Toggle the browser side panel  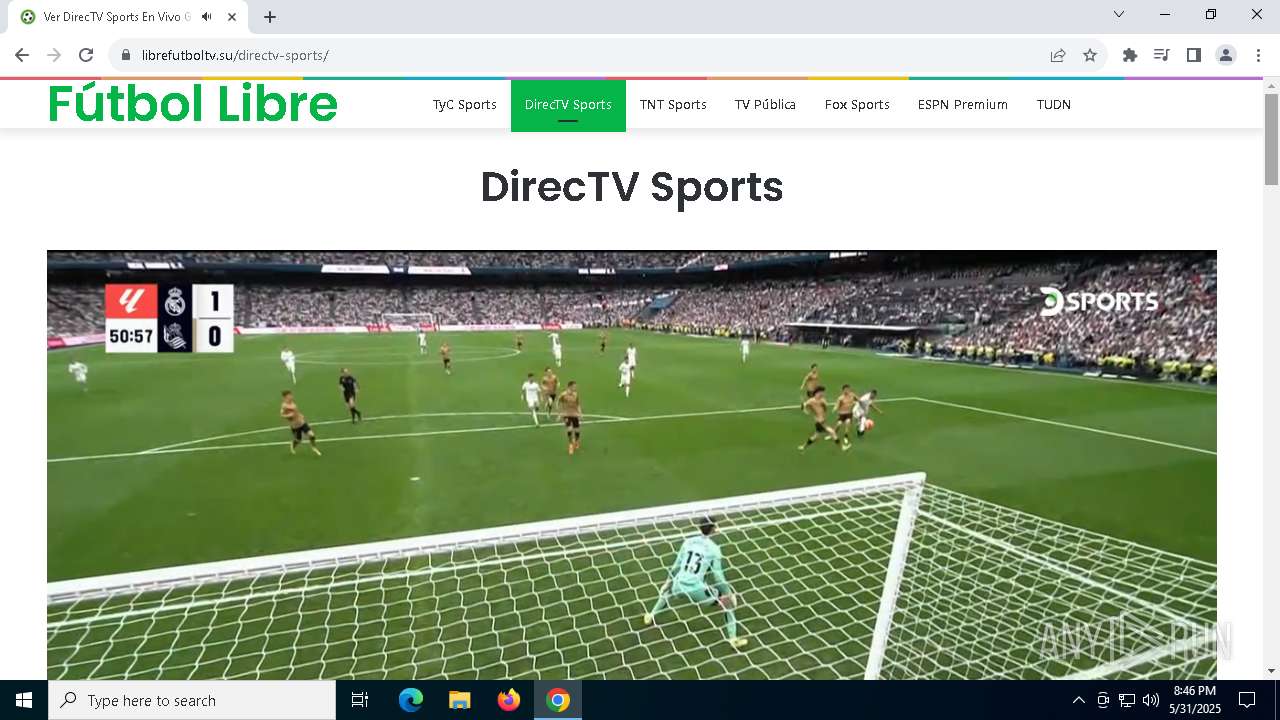[x=1194, y=55]
